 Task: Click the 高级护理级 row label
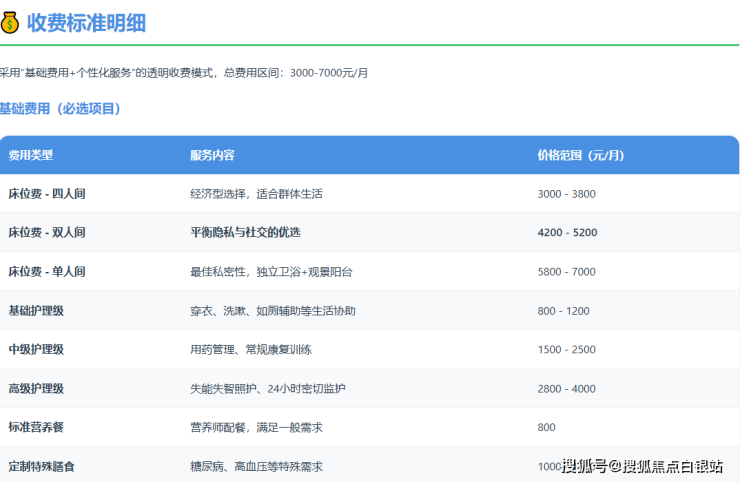pyautogui.click(x=36, y=388)
